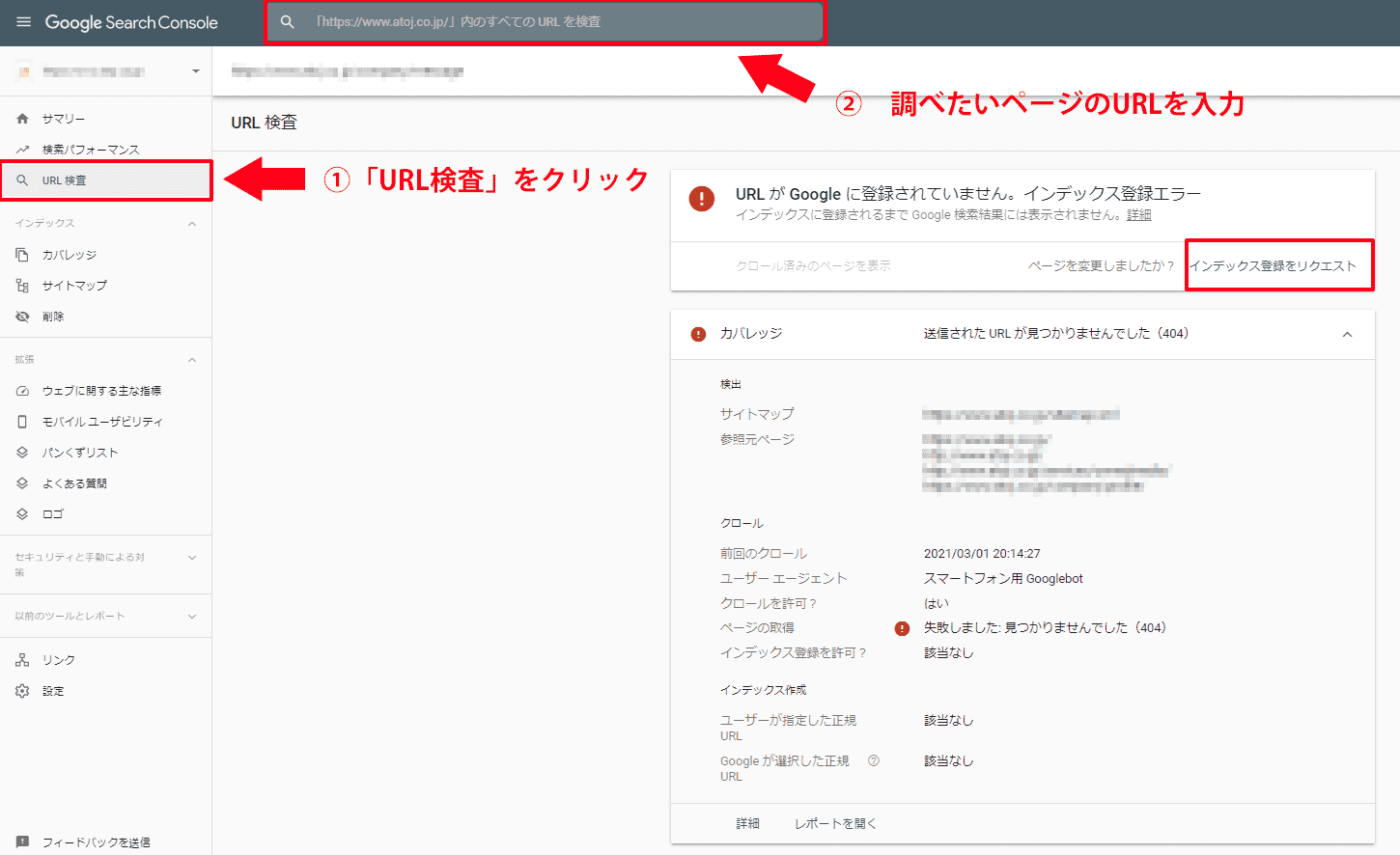Screen dimensions: 1400x855
Task: Click the crossed-eye icon beside 削除
Action: 22,317
